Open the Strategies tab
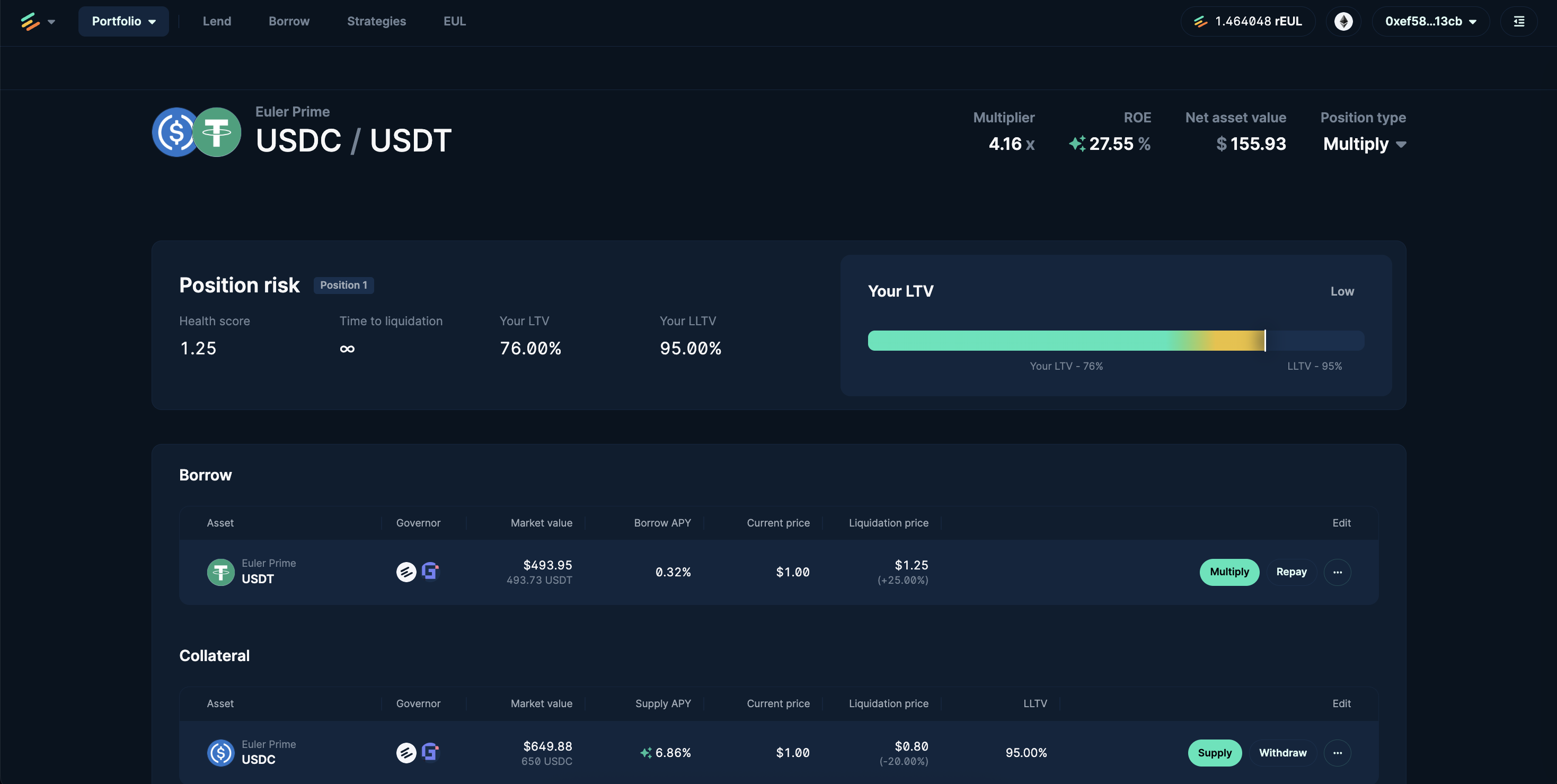 click(x=377, y=21)
